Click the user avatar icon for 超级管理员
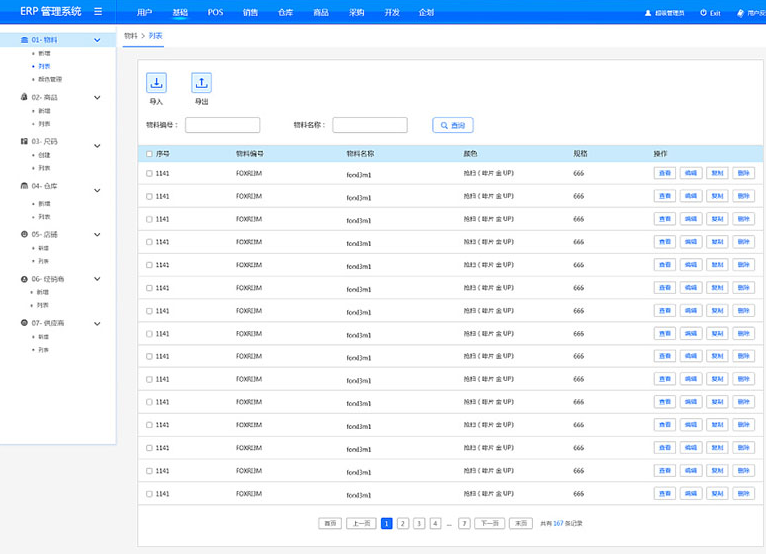This screenshot has height=554, width=766. tap(648, 13)
